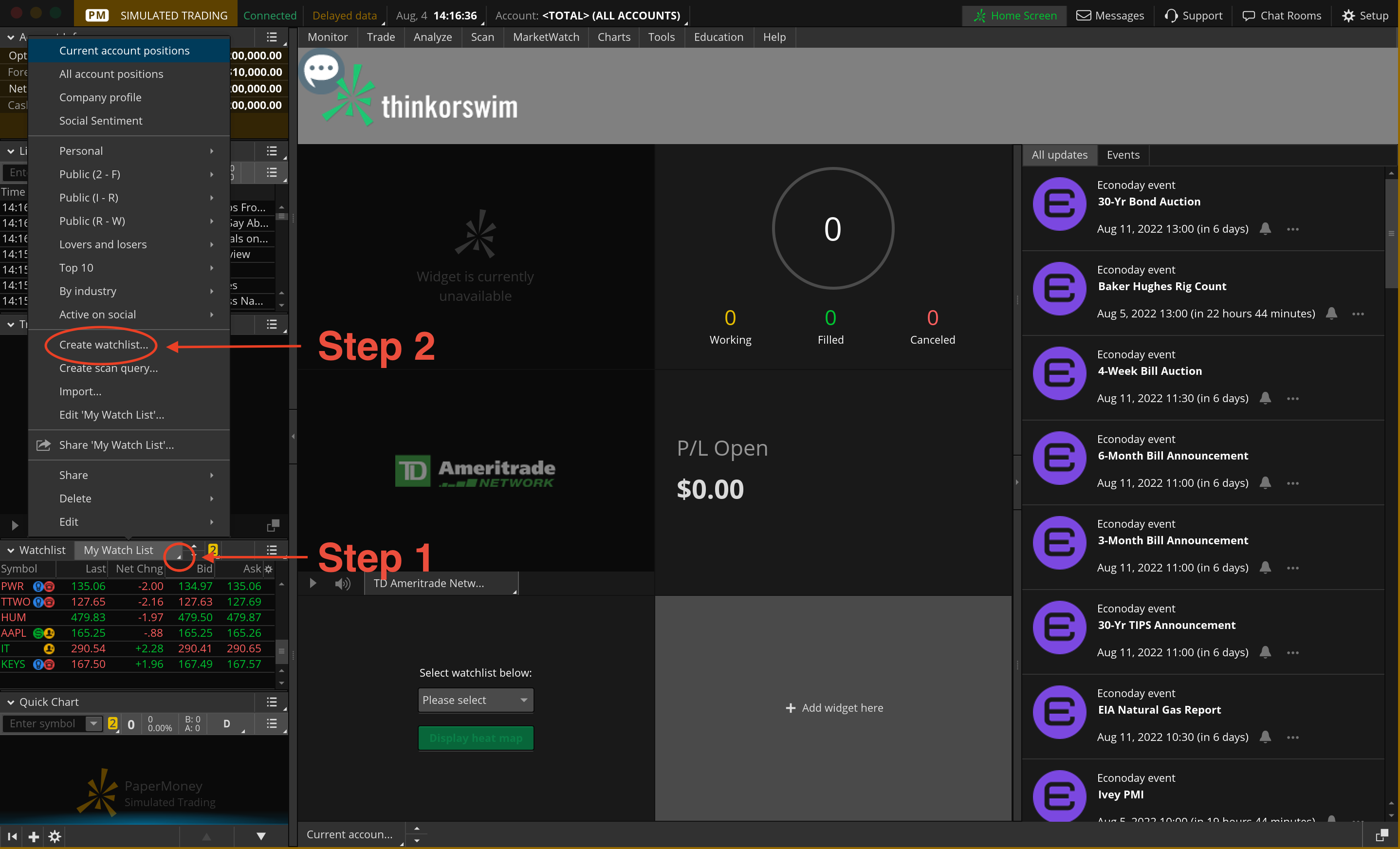
Task: Play the TD Ameritrade Network stream
Action: click(313, 584)
